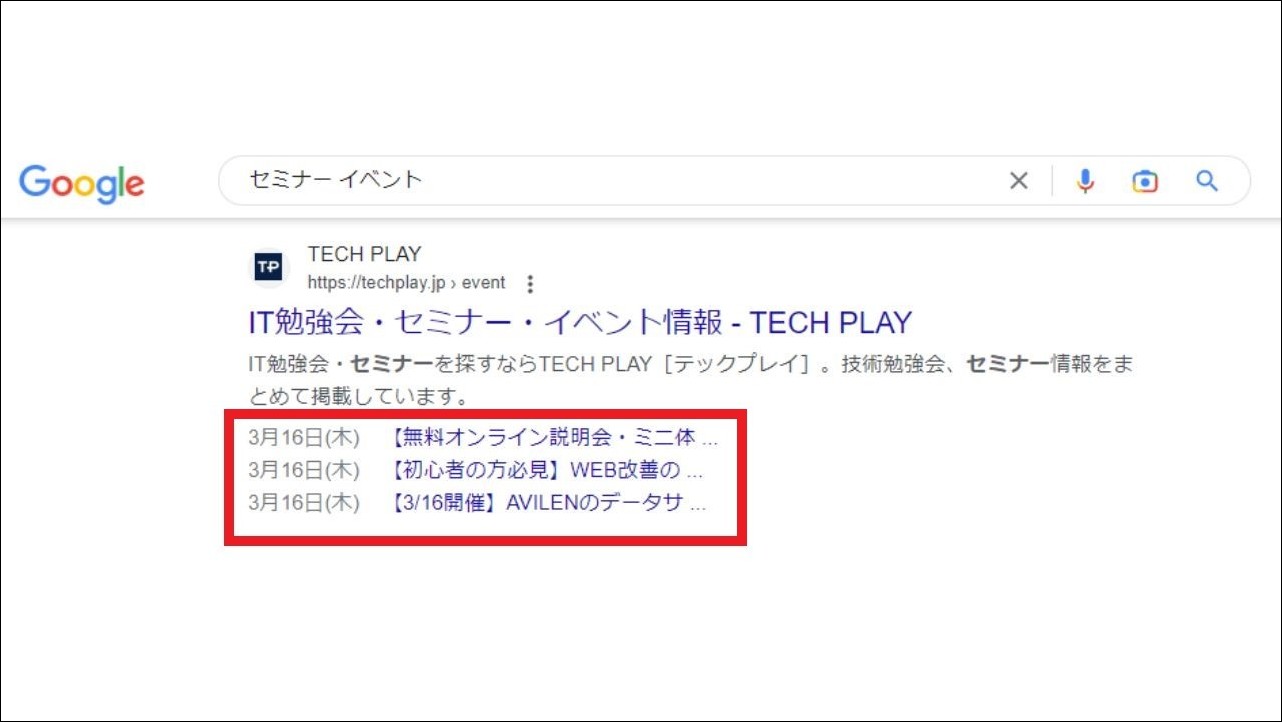Click the snippet text starting with IT勉強会・セミナーを探すなら
Viewport: 1282px width, 722px height.
click(x=691, y=380)
